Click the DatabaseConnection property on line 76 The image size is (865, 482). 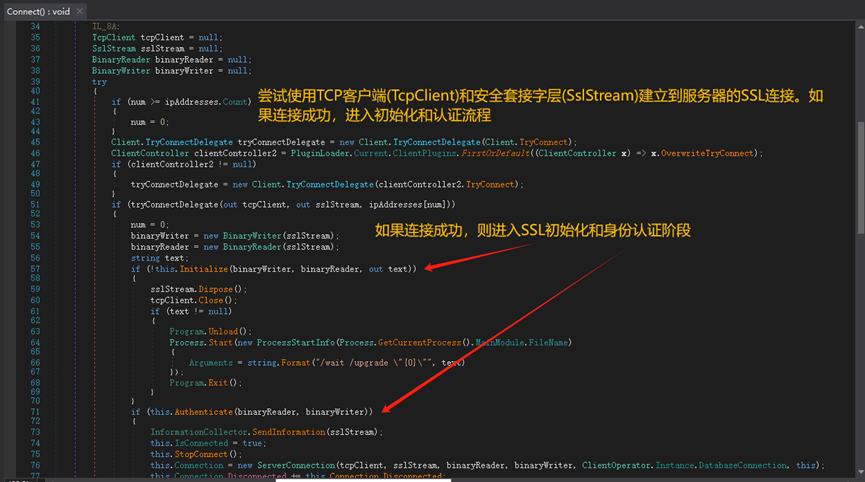[743, 465]
